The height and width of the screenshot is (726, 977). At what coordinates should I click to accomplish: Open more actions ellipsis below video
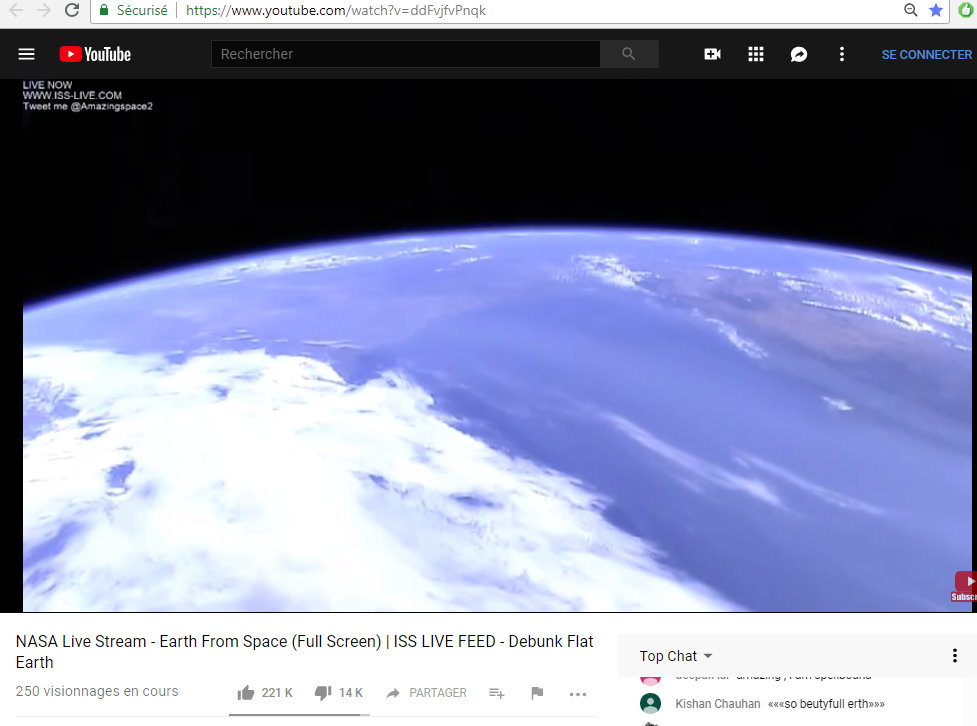point(578,694)
